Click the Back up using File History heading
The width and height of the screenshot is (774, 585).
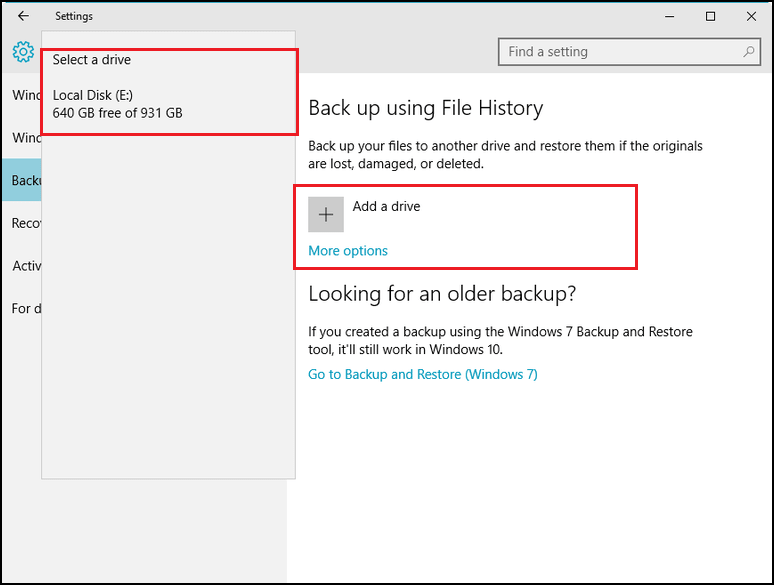coord(425,108)
